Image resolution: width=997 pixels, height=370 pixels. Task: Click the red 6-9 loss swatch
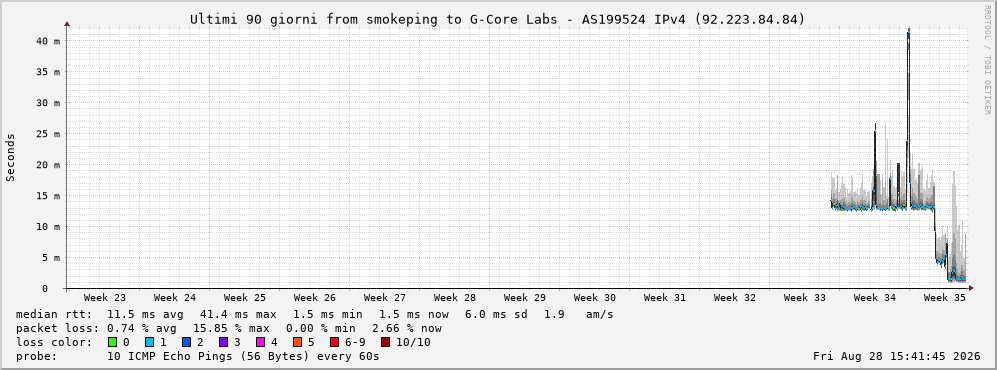pyautogui.click(x=334, y=342)
